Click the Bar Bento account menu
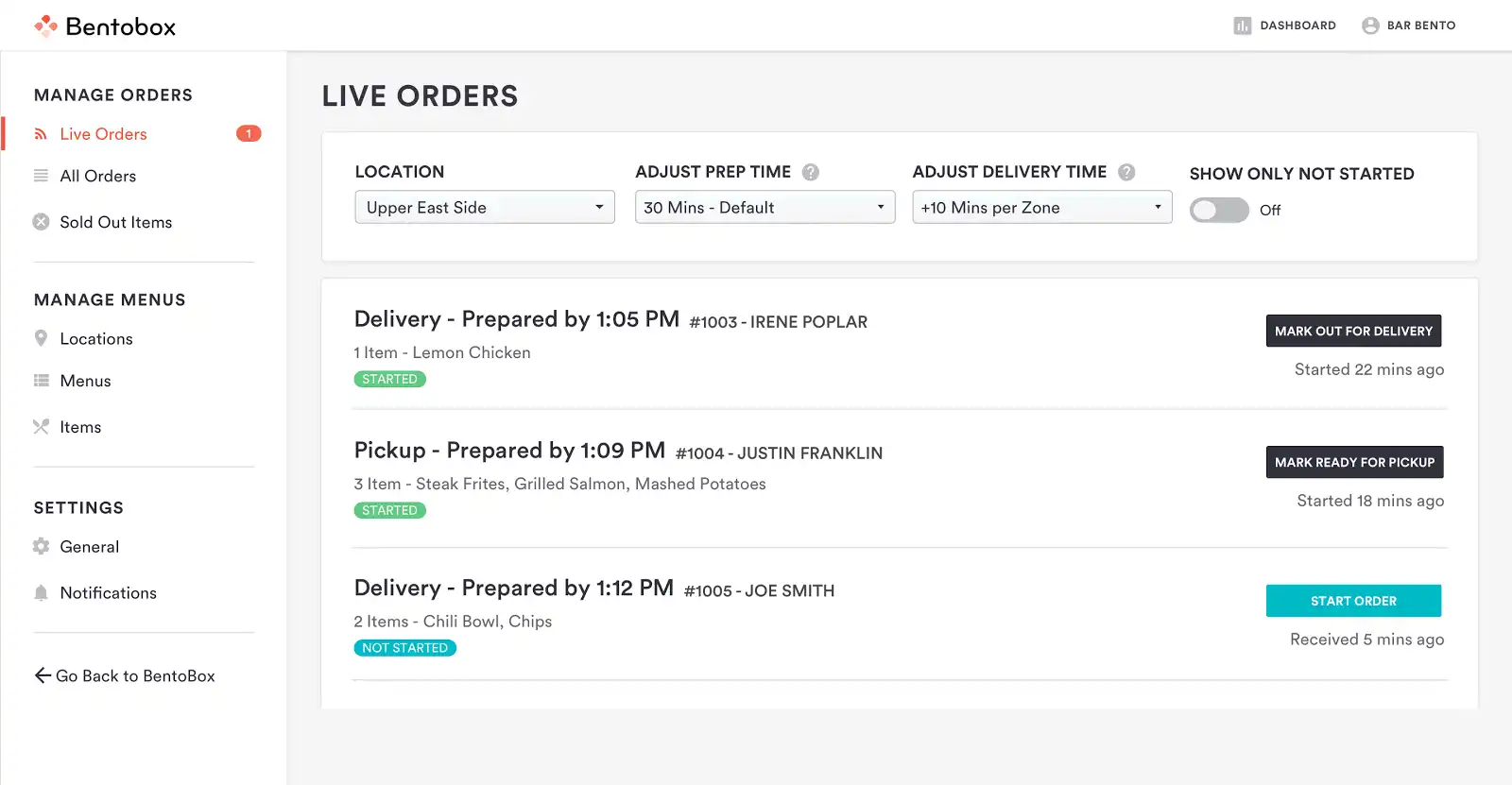 [1408, 26]
